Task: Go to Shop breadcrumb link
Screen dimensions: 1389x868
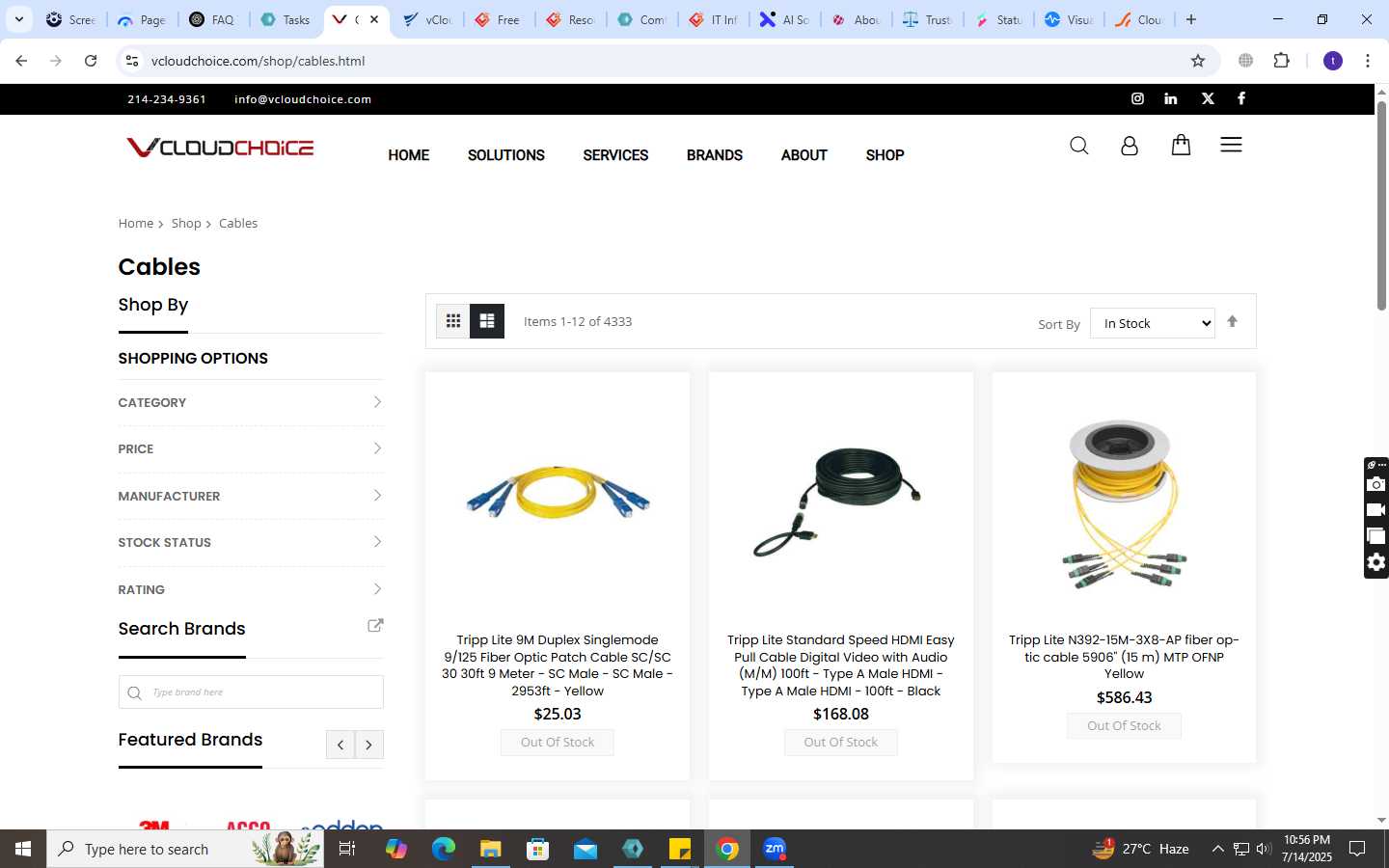Action: click(186, 223)
